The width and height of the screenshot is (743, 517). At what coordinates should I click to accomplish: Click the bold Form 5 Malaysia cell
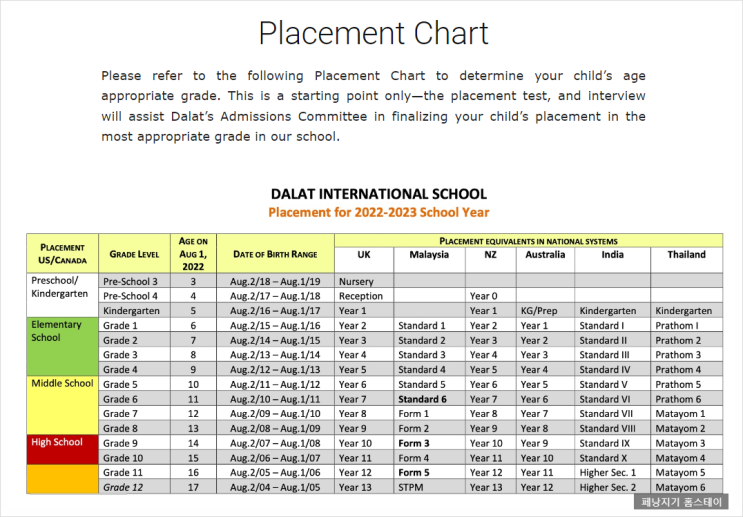point(429,472)
